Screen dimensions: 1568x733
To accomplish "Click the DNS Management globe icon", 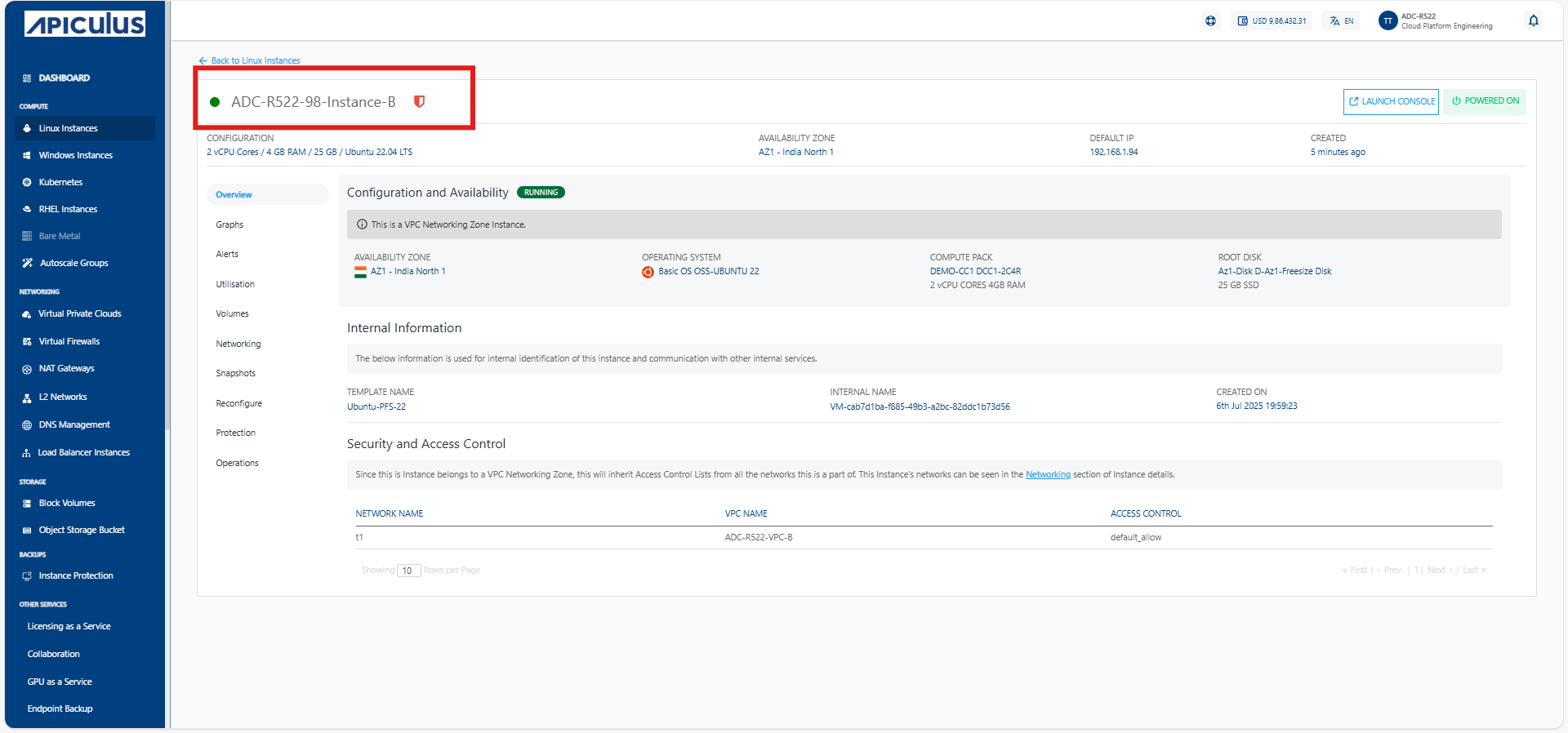I will pos(27,425).
